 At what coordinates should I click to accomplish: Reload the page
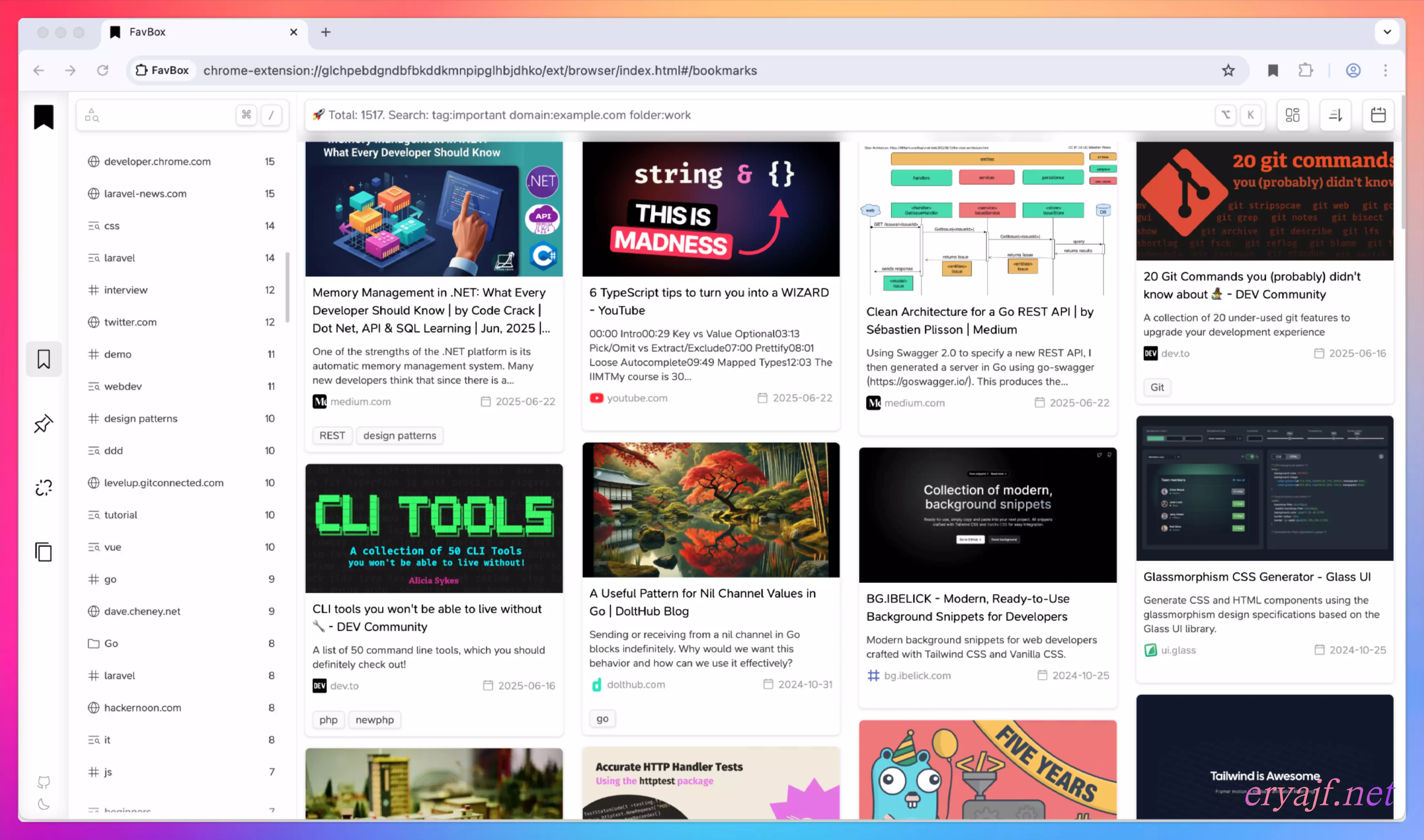click(x=103, y=70)
